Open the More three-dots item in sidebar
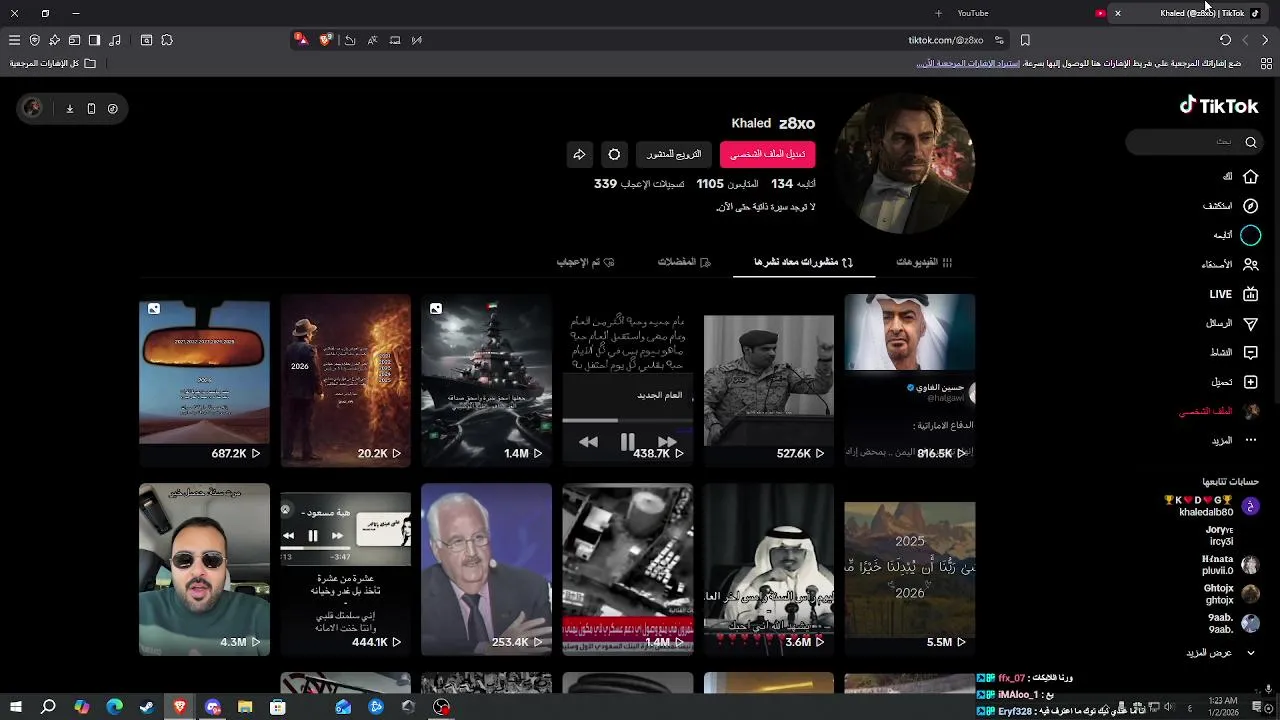The height and width of the screenshot is (720, 1280). coord(1250,440)
